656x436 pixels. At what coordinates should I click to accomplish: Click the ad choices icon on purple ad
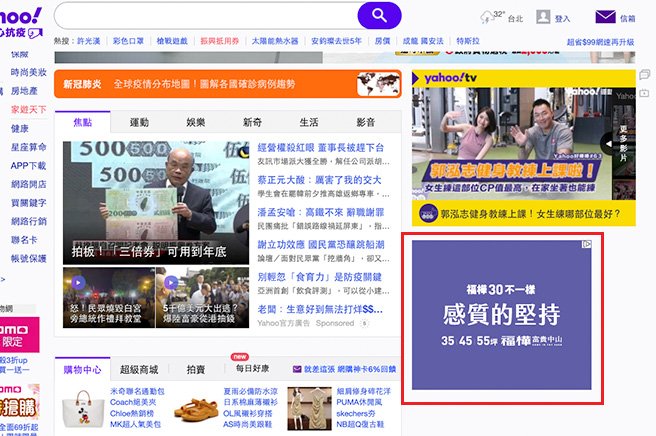[587, 244]
